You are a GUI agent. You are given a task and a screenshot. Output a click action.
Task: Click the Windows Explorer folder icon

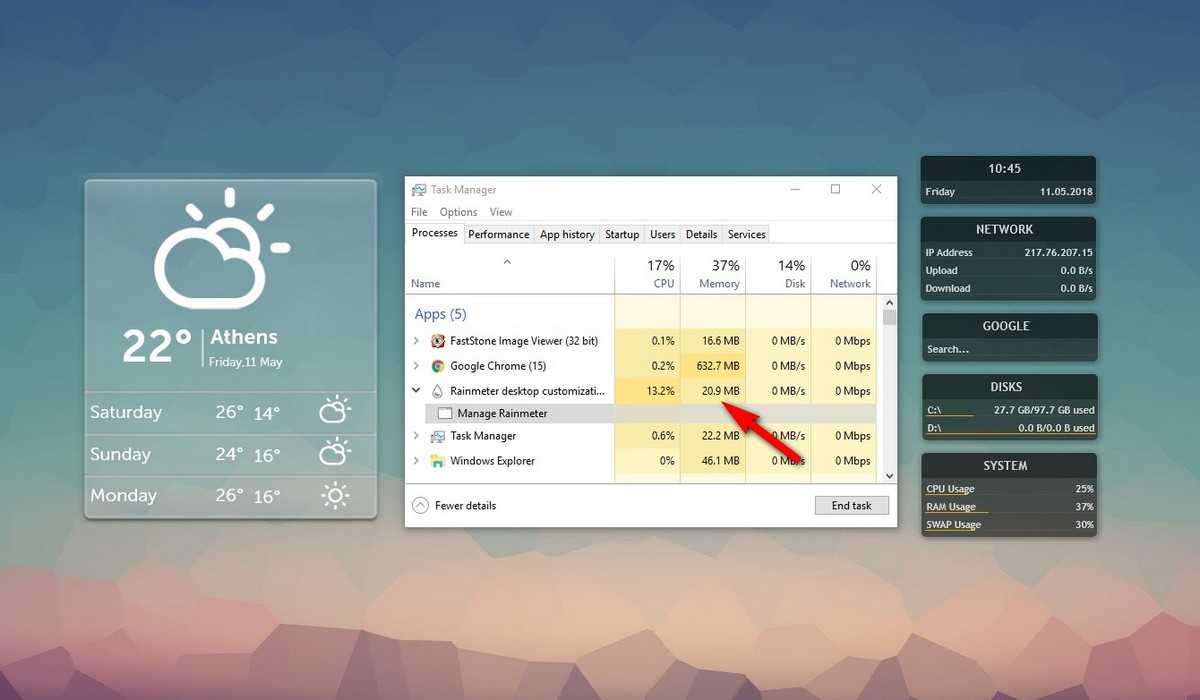(x=437, y=461)
